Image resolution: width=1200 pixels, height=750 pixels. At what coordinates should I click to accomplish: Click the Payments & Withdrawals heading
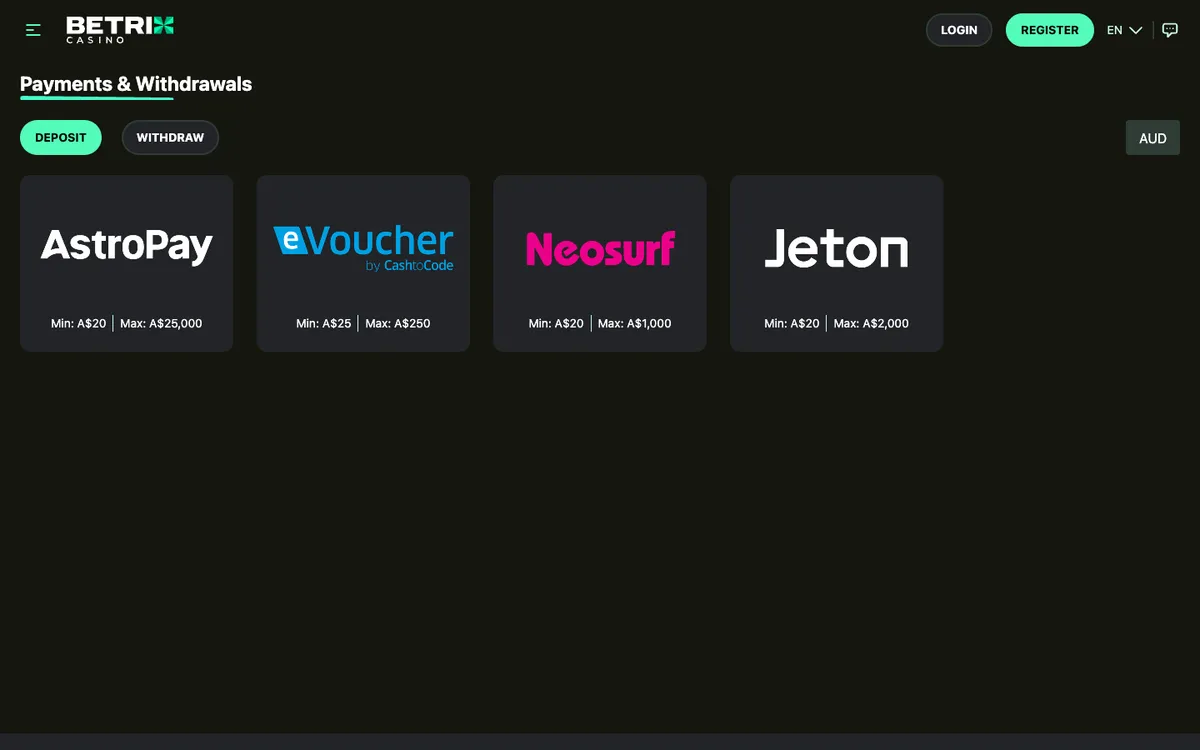(x=136, y=84)
